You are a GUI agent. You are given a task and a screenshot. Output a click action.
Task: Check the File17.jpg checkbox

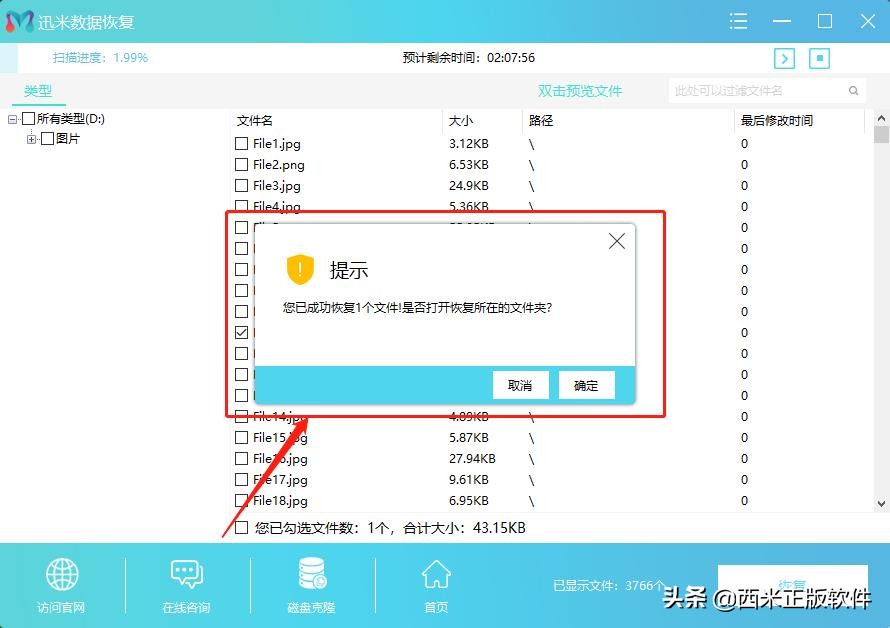(x=241, y=480)
